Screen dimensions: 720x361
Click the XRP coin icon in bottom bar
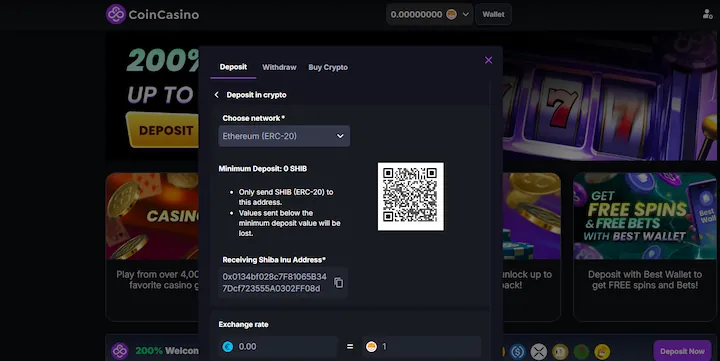coord(539,352)
